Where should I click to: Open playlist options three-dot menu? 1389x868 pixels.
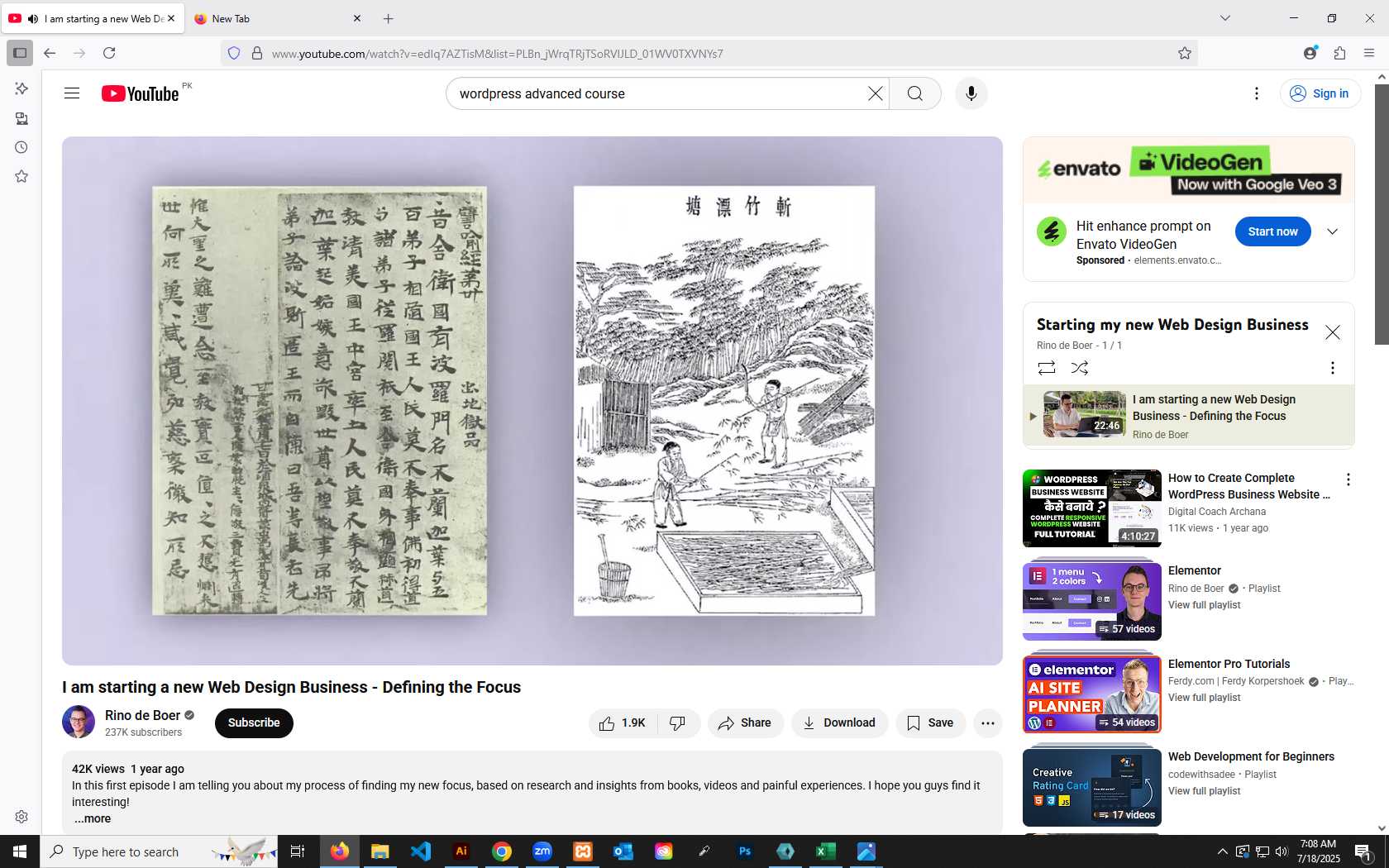(x=1332, y=368)
